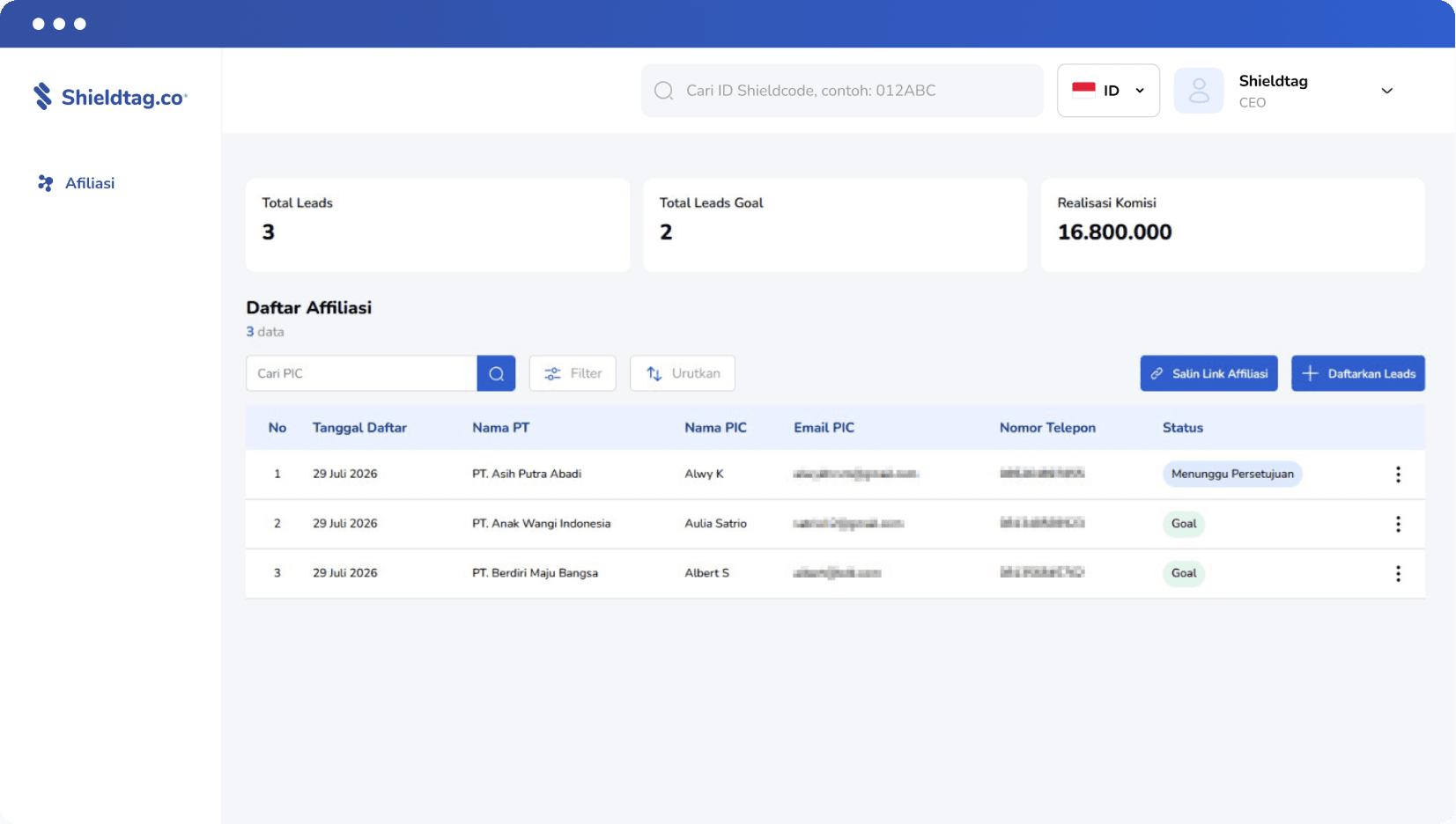Focus the Cari PIC input field

361,373
